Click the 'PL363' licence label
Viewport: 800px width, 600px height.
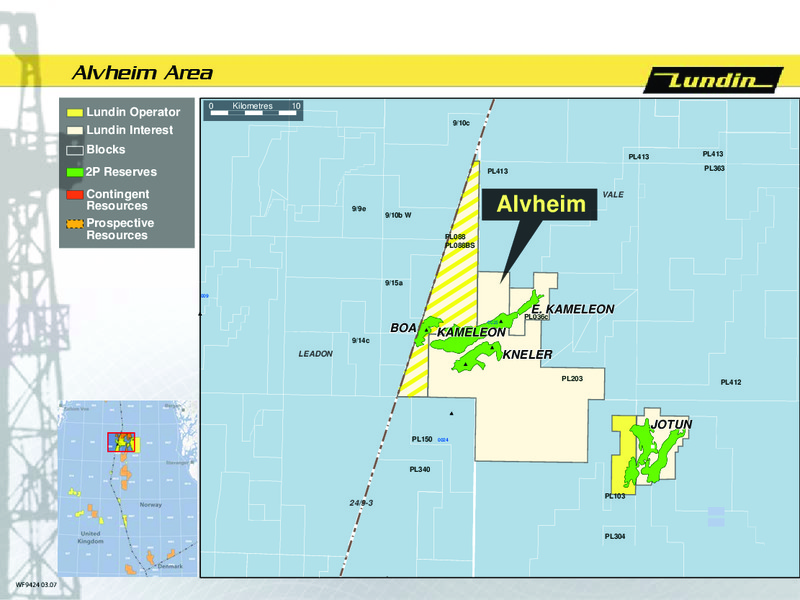[x=714, y=168]
